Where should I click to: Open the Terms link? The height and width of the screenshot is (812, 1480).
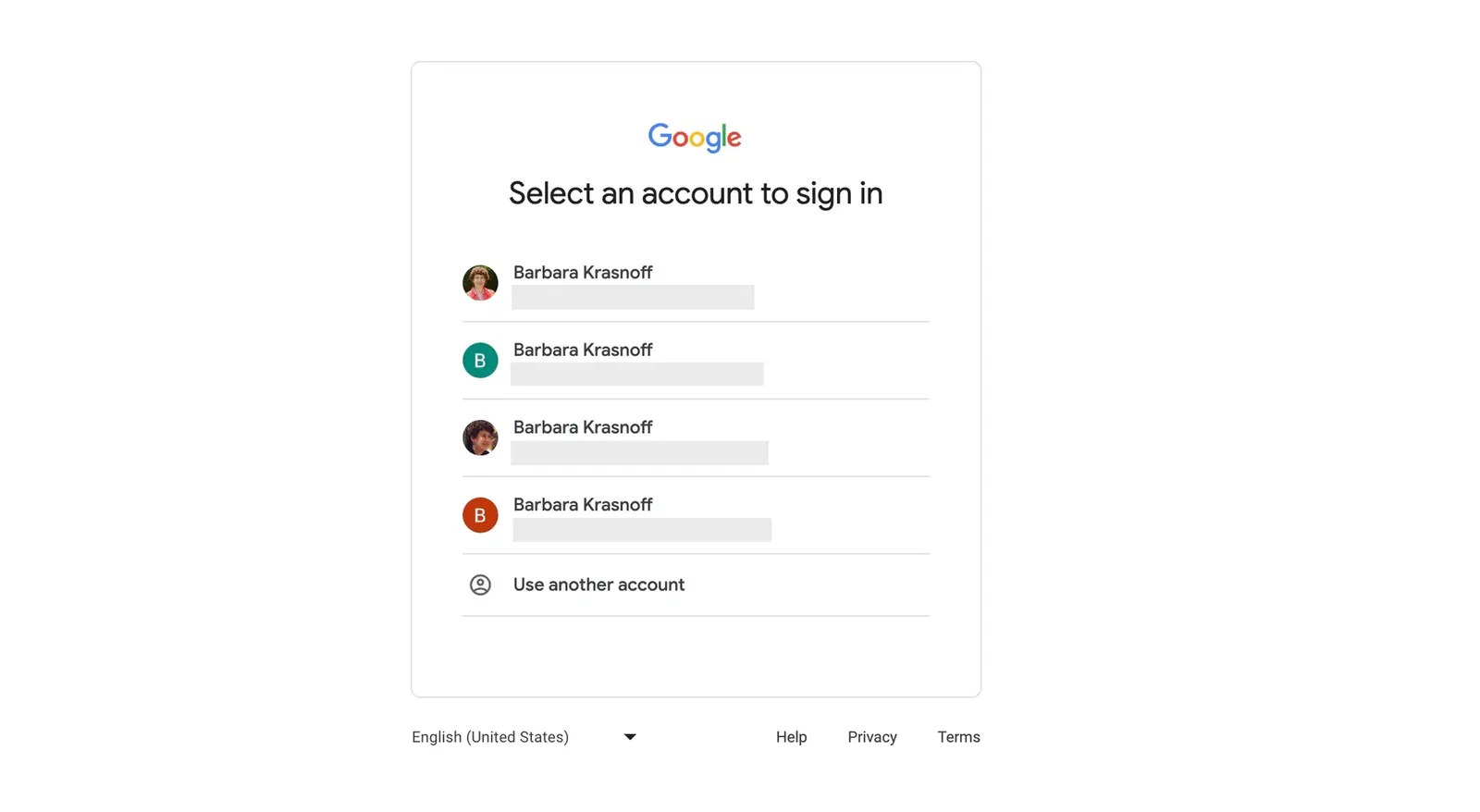(x=958, y=737)
